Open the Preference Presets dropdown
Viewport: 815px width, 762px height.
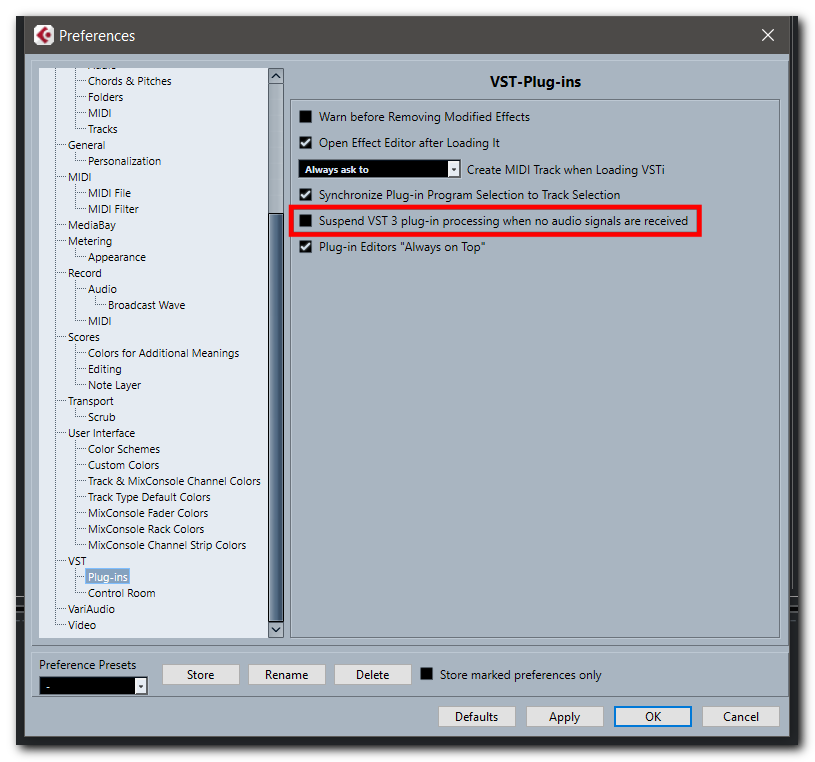pyautogui.click(x=140, y=686)
